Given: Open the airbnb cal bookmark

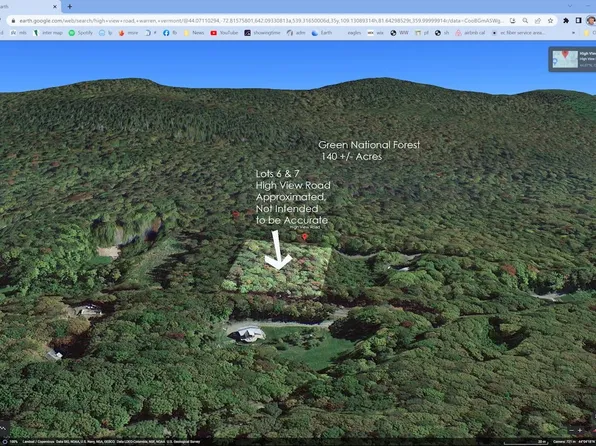Looking at the screenshot, I should tap(470, 33).
